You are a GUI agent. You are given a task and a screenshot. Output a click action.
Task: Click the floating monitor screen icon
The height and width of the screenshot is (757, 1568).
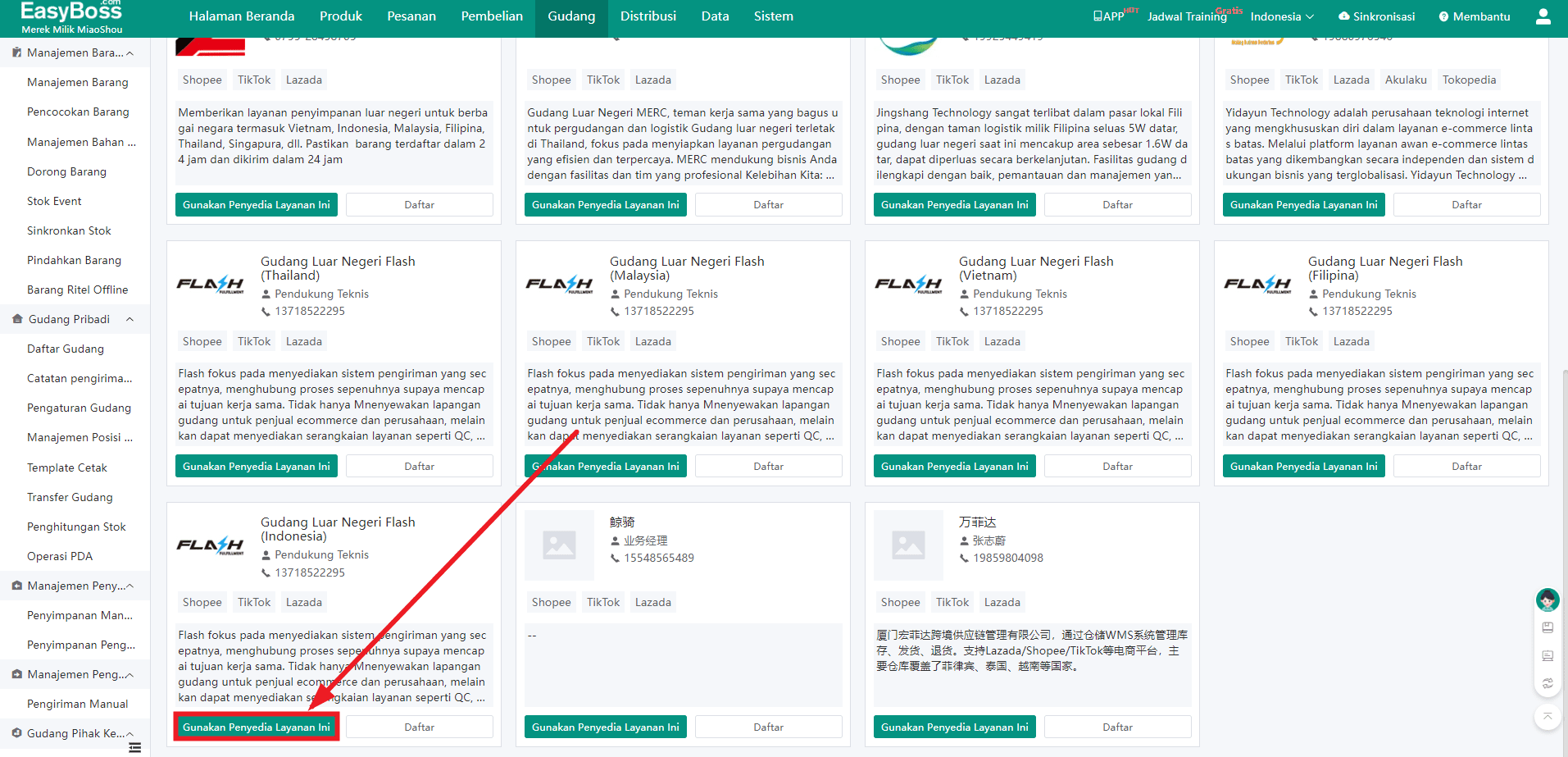click(1548, 655)
